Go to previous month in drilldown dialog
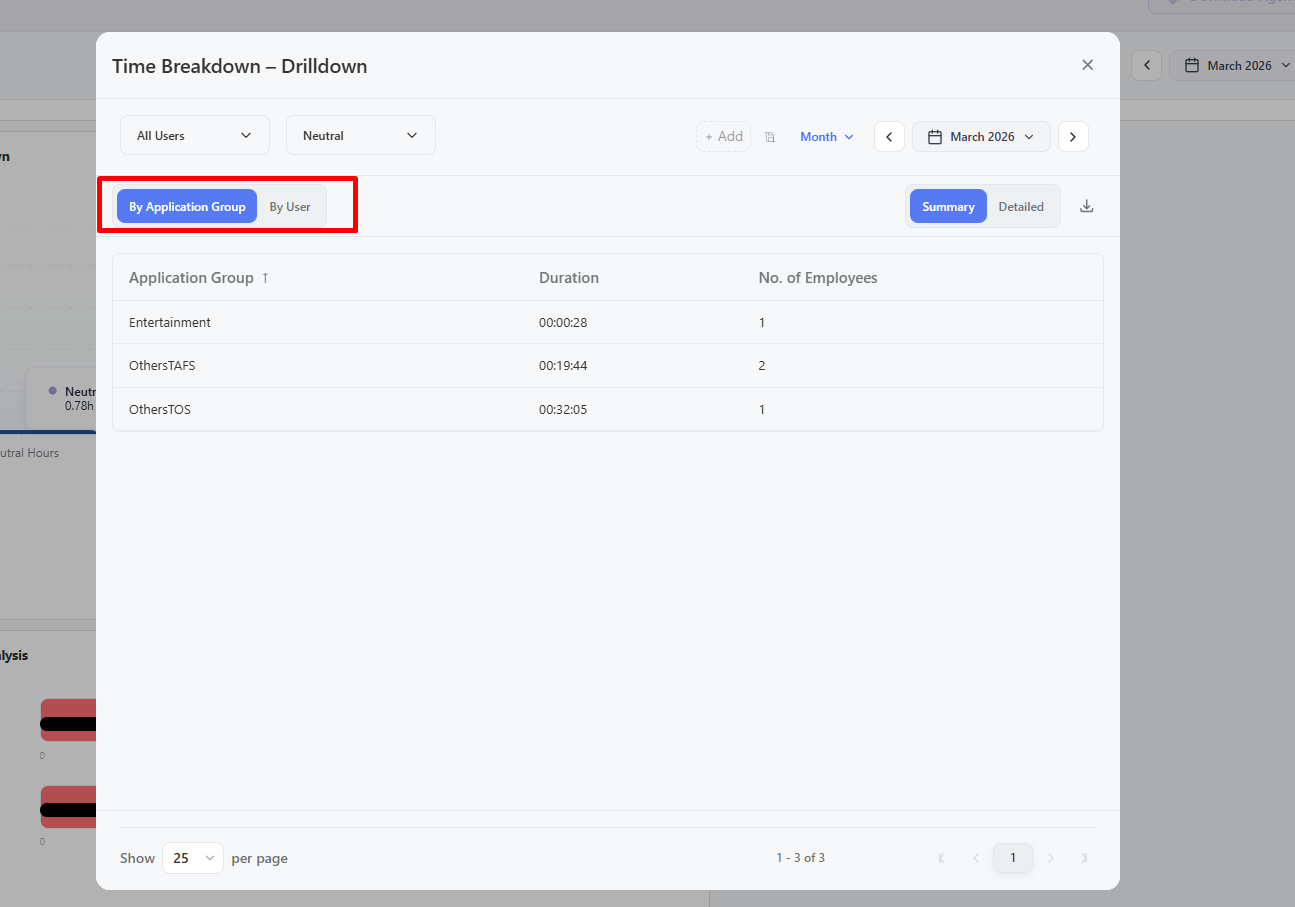This screenshot has height=907, width=1295. (889, 137)
